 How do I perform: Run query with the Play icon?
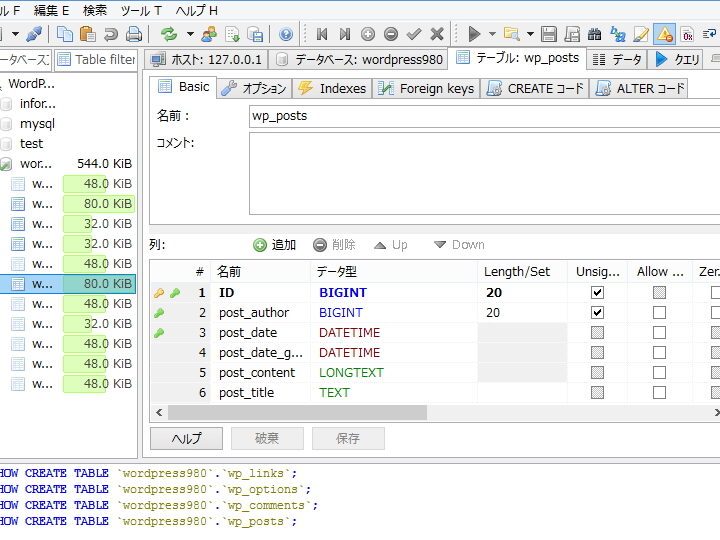click(474, 34)
